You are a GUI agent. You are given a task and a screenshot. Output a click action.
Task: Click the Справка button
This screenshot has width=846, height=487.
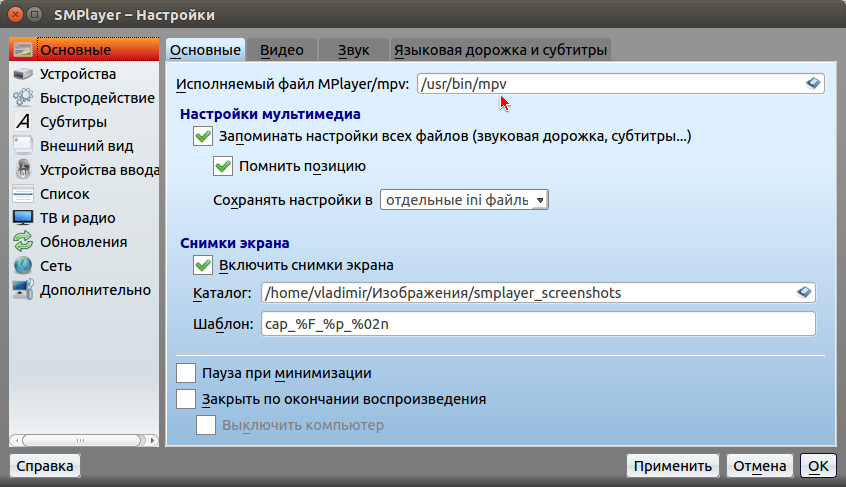45,466
